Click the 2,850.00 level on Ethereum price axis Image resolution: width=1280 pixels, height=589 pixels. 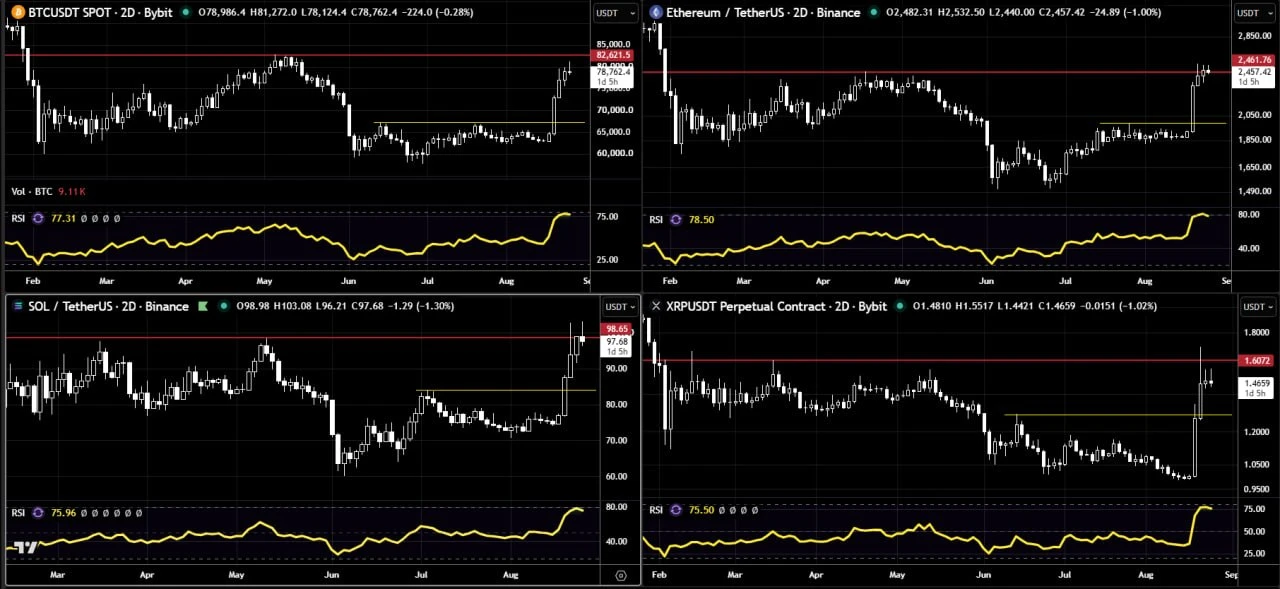click(1254, 35)
